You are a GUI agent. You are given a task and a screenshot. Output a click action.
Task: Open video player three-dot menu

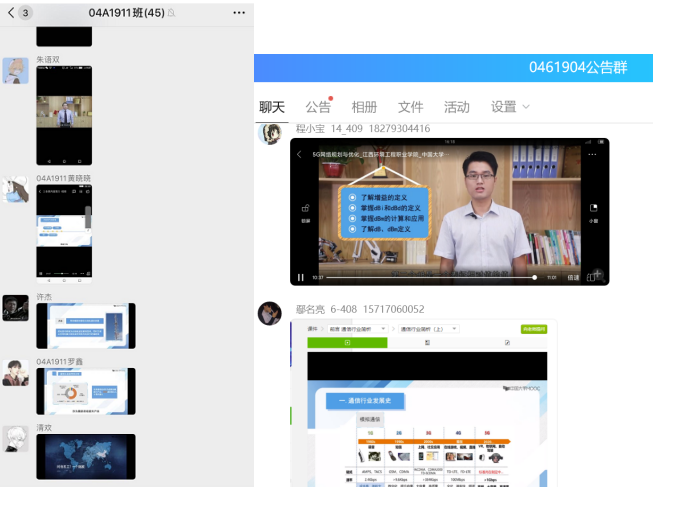pyautogui.click(x=592, y=154)
